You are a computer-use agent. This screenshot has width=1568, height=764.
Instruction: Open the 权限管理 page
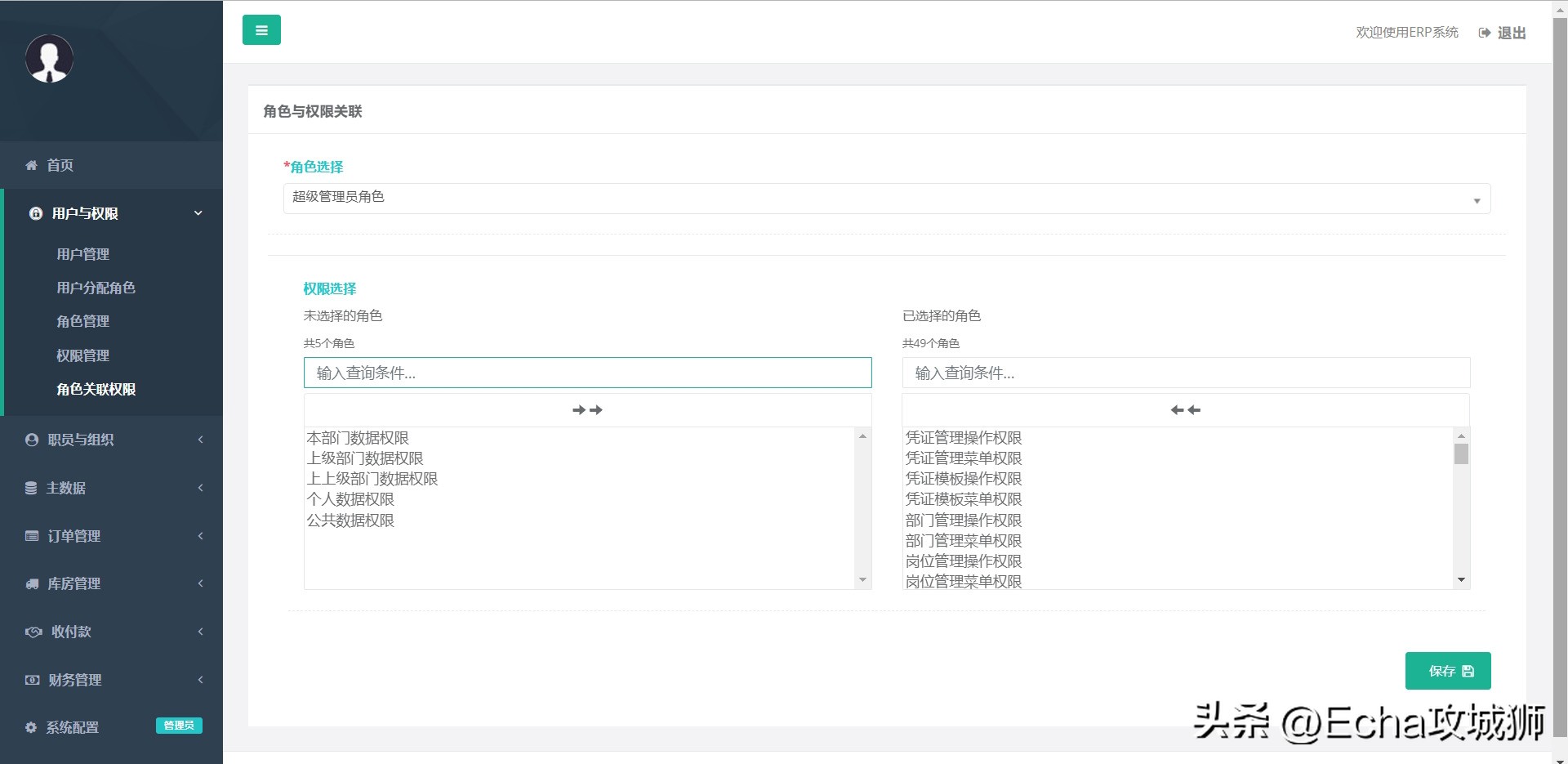[82, 355]
